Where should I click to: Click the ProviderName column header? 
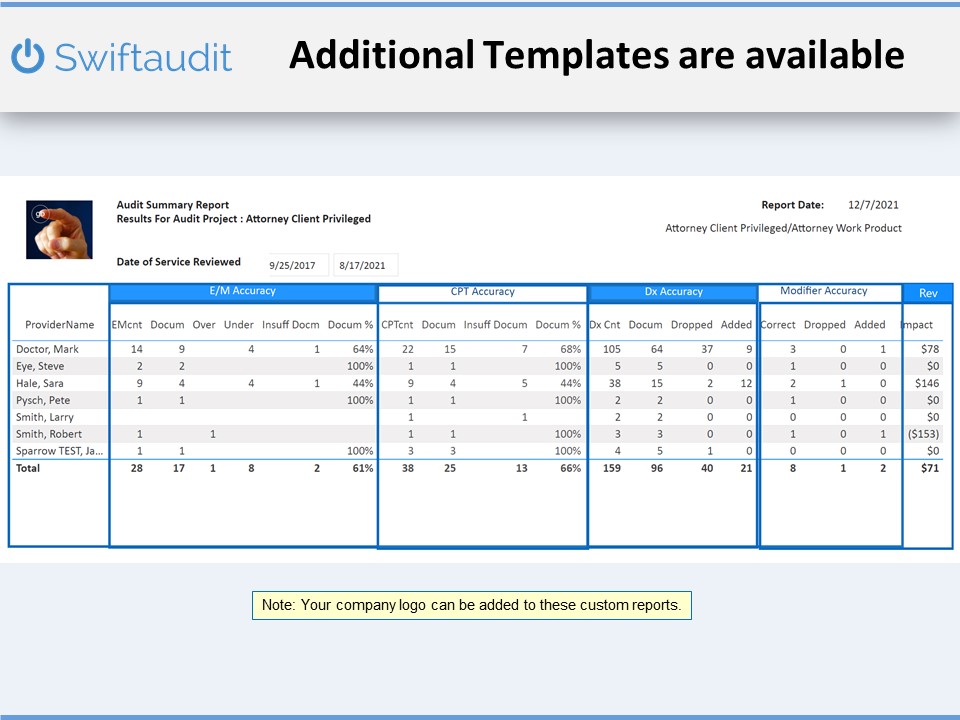(59, 325)
